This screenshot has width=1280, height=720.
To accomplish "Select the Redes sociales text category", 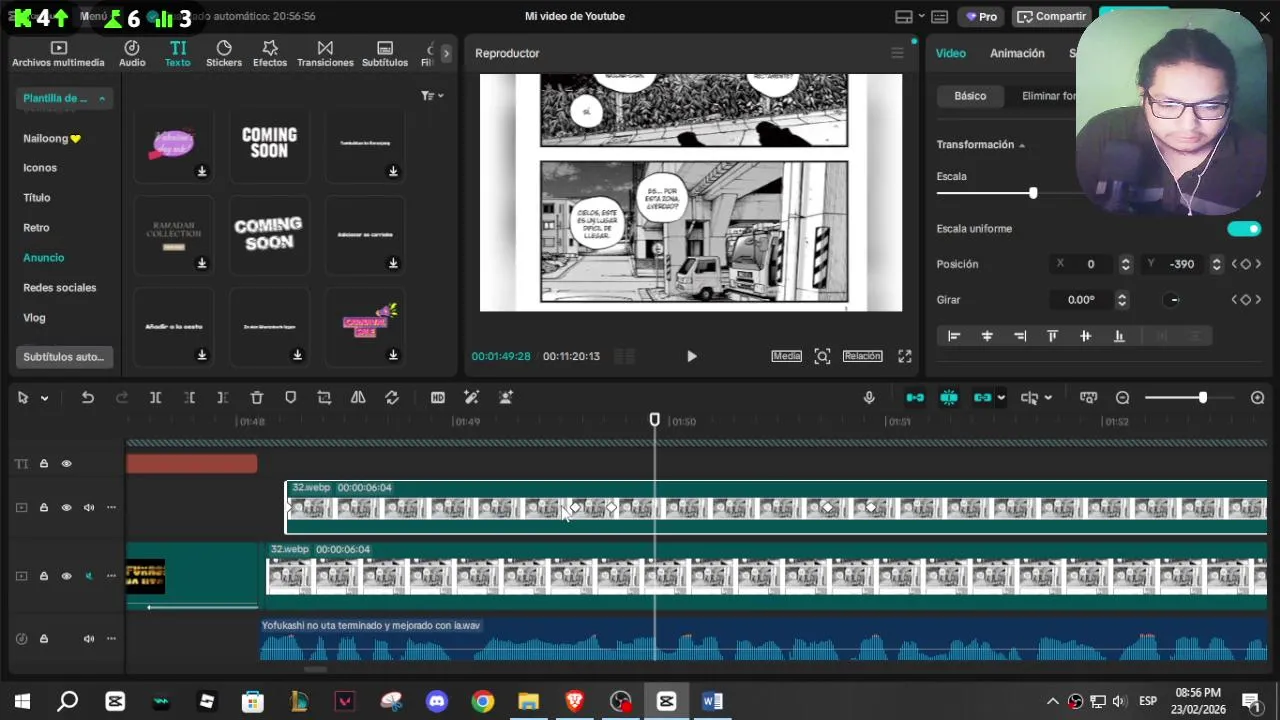I will click(60, 288).
